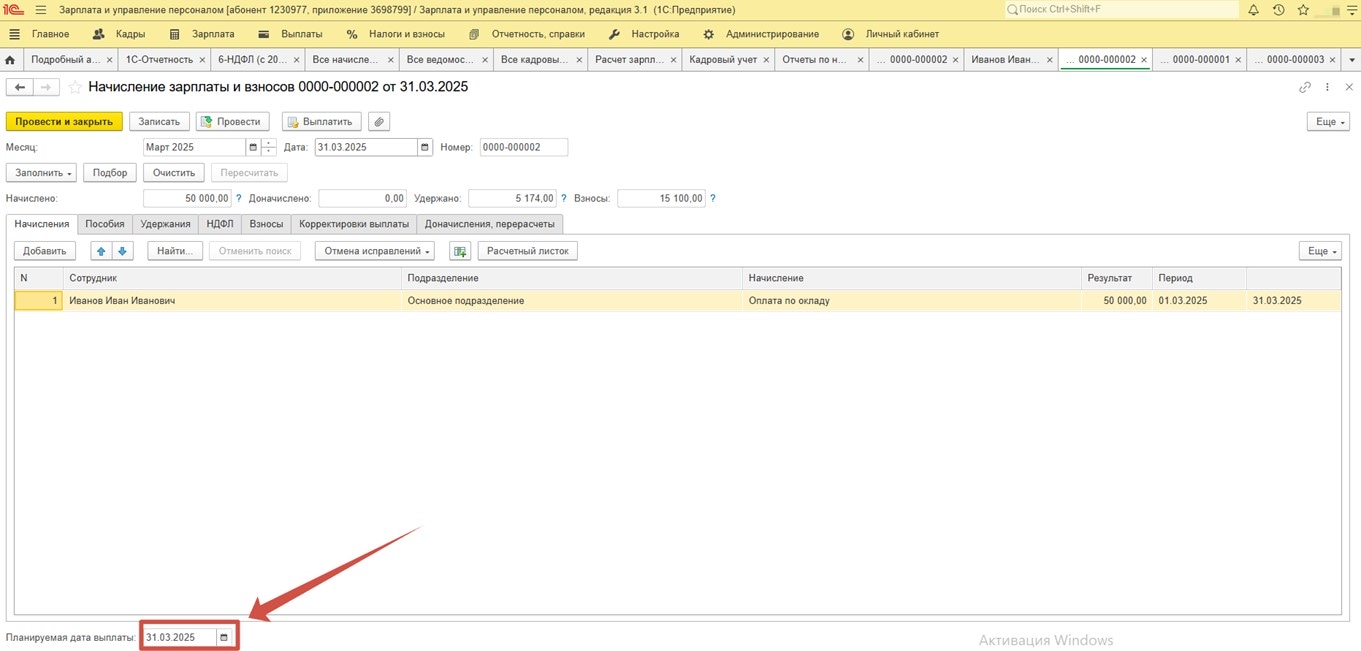
Task: Open the history clock icon
Action: (1279, 10)
